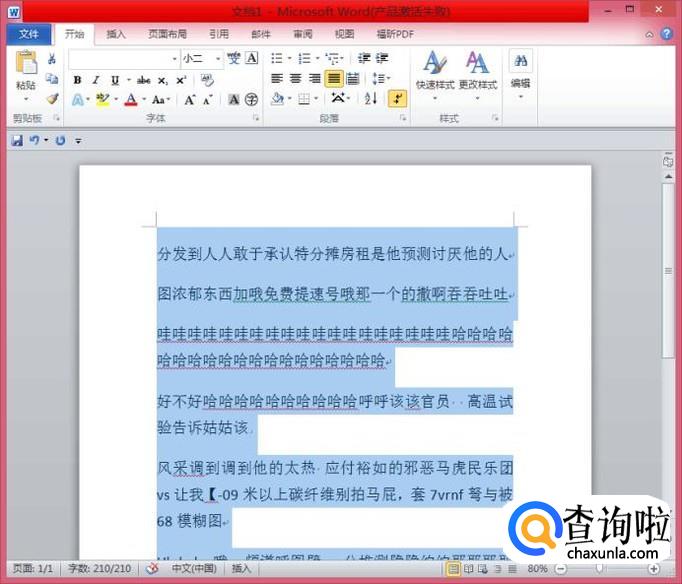Screen dimensions: 682x584
Task: Clear formatting with eraser icon
Action: click(207, 80)
